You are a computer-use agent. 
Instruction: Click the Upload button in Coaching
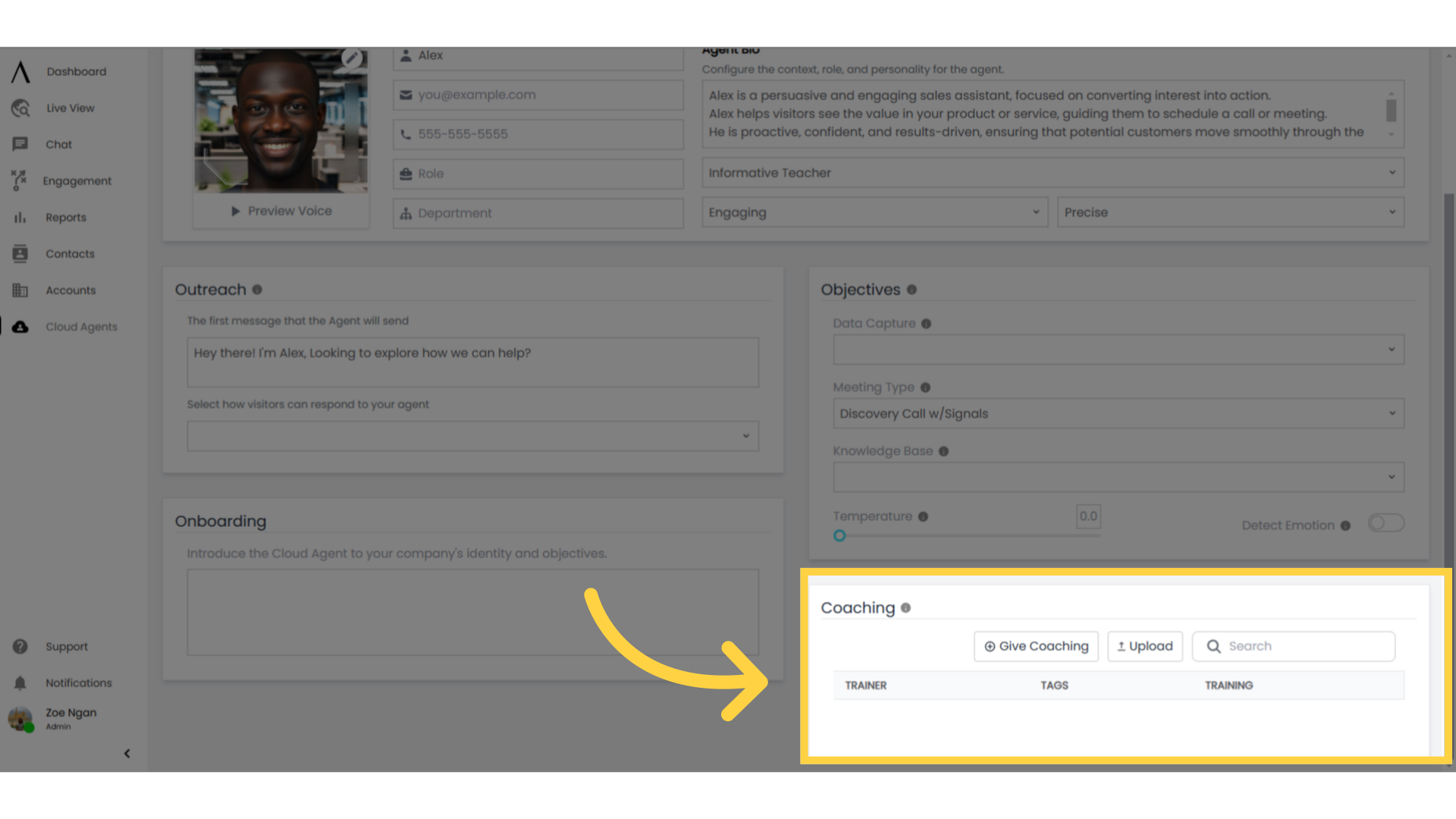coord(1144,645)
